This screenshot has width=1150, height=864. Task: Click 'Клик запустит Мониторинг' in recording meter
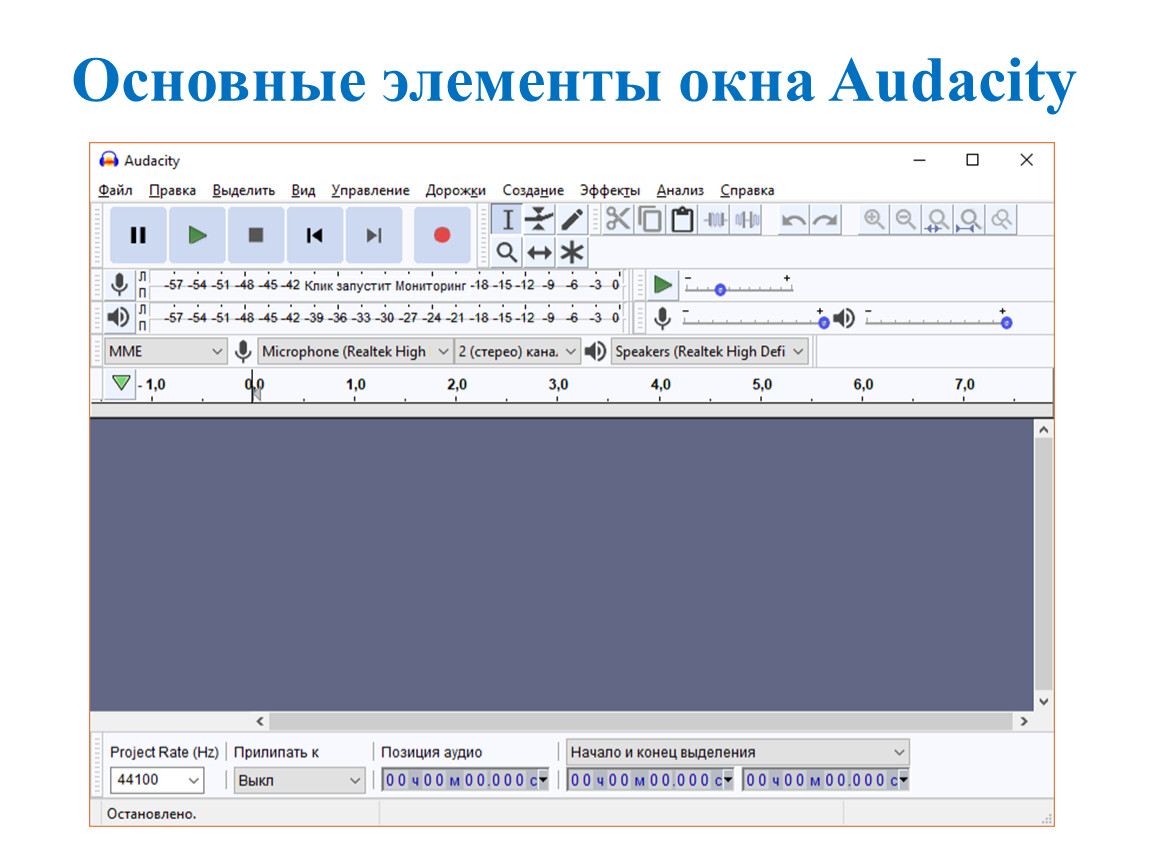coord(385,285)
